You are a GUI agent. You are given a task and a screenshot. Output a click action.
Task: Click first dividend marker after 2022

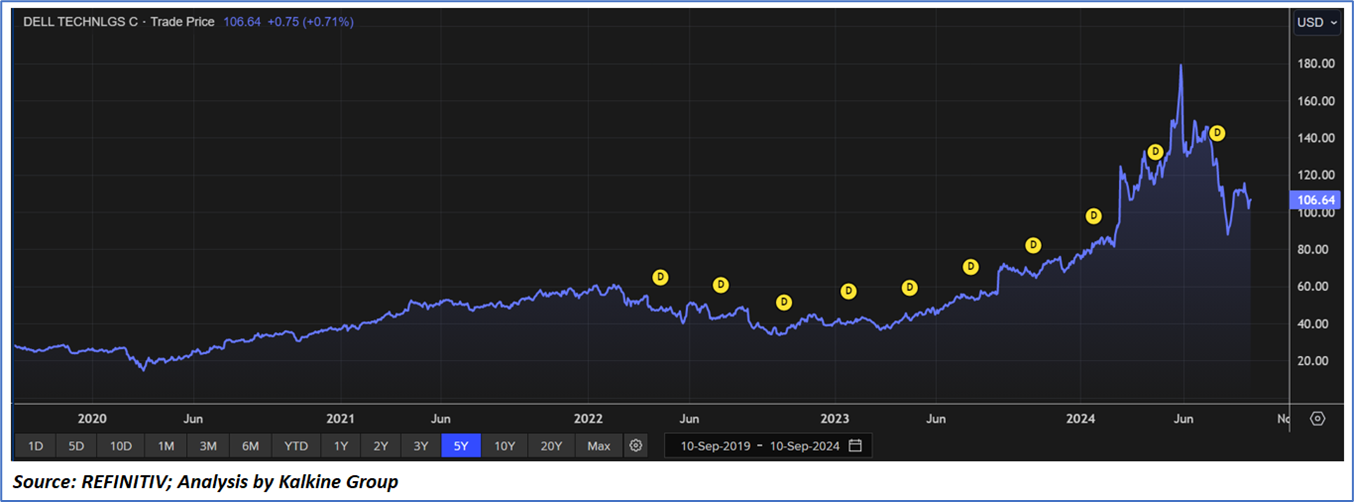click(x=659, y=277)
